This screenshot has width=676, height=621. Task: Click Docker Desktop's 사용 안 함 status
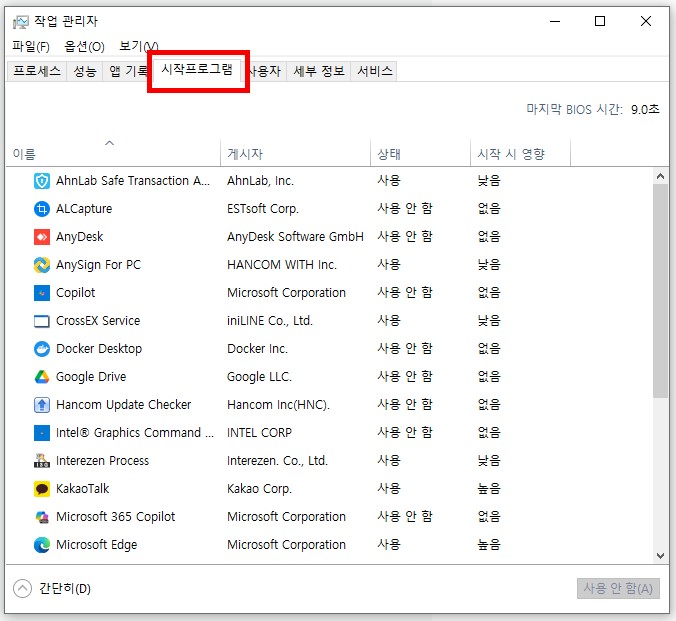[405, 349]
